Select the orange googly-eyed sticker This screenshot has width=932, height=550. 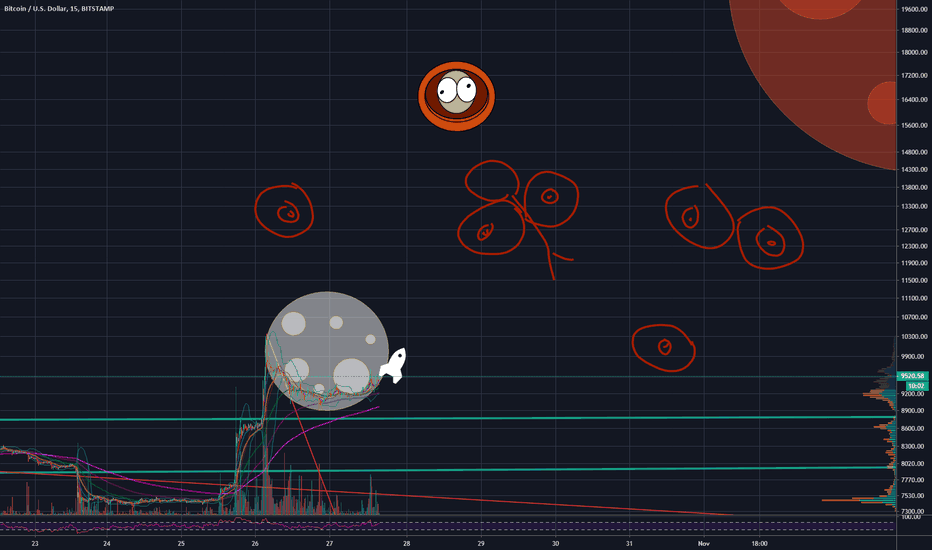456,96
